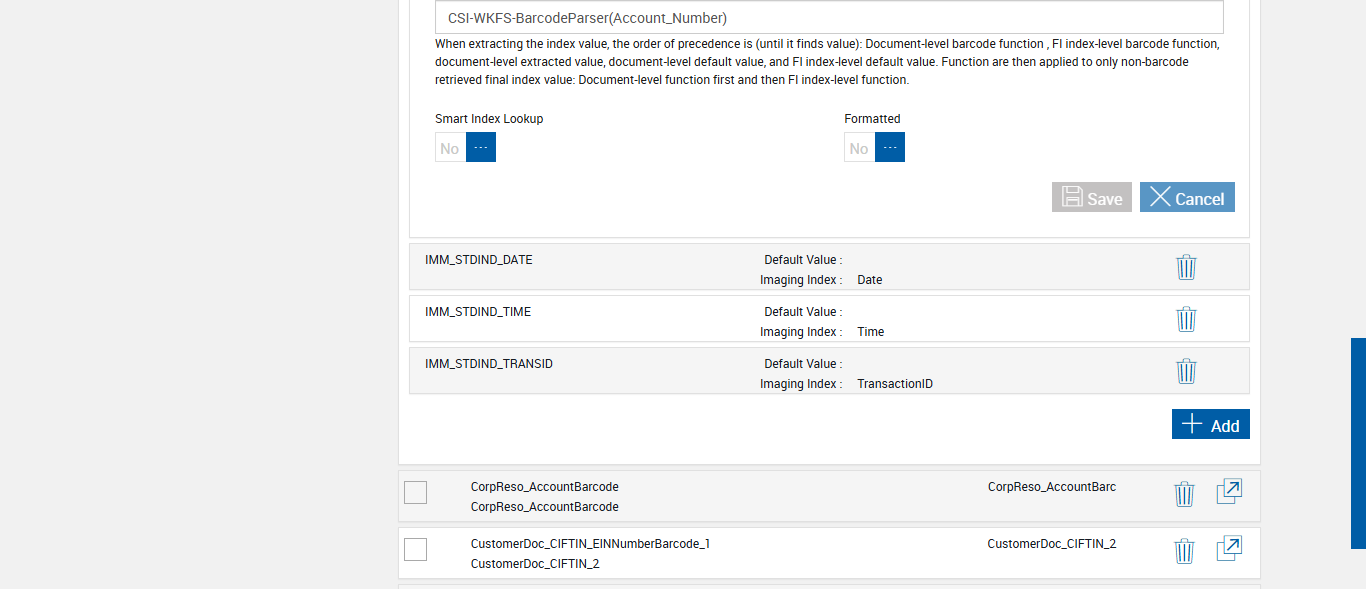Toggle the Formatted switch
The width and height of the screenshot is (1366, 589).
point(875,147)
